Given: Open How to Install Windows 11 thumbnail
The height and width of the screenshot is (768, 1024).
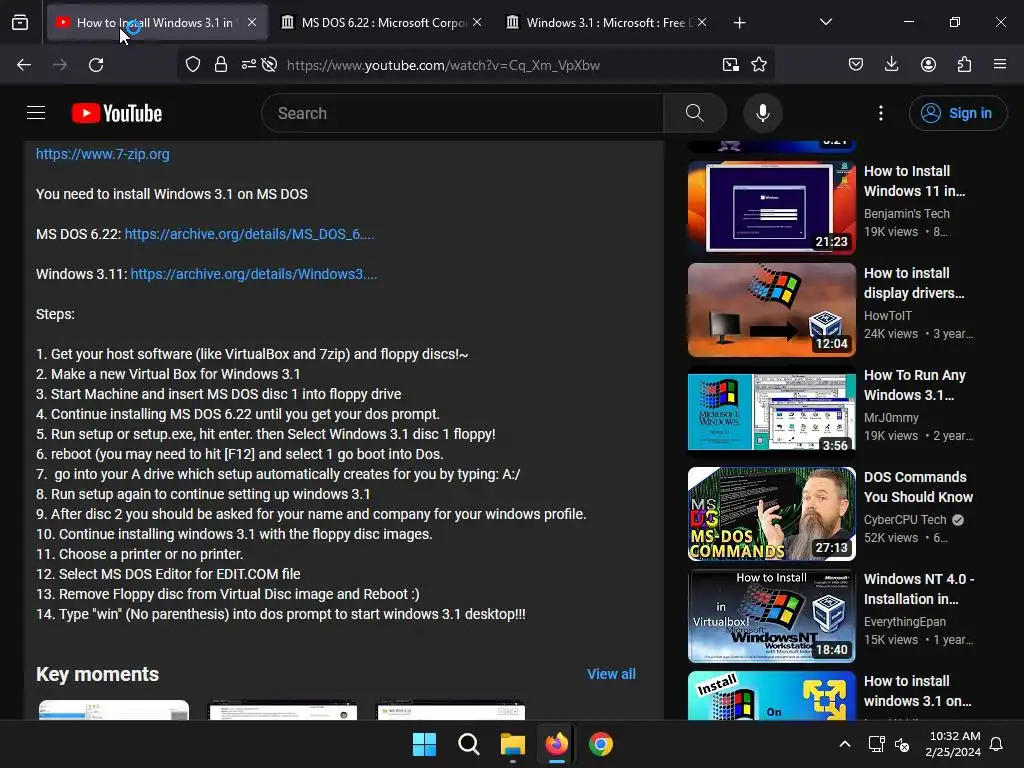Looking at the screenshot, I should (x=771, y=208).
